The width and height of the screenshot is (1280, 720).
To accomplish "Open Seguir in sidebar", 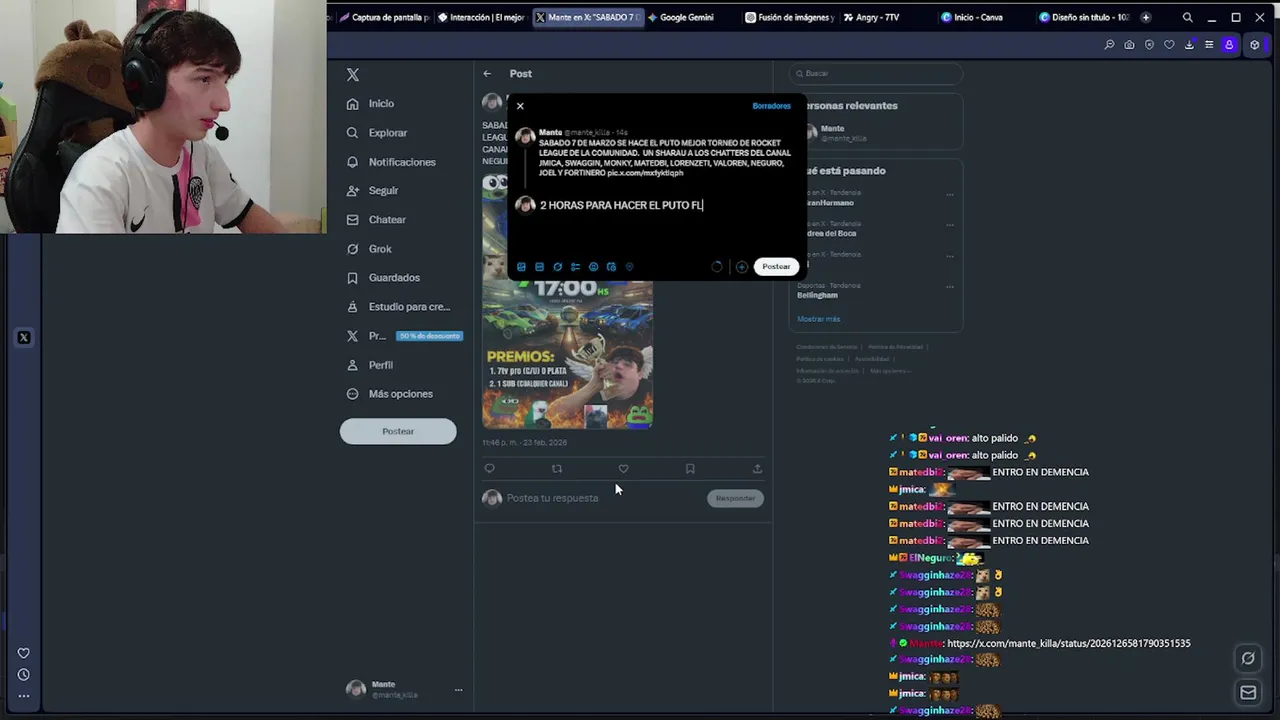I will coord(372,191).
